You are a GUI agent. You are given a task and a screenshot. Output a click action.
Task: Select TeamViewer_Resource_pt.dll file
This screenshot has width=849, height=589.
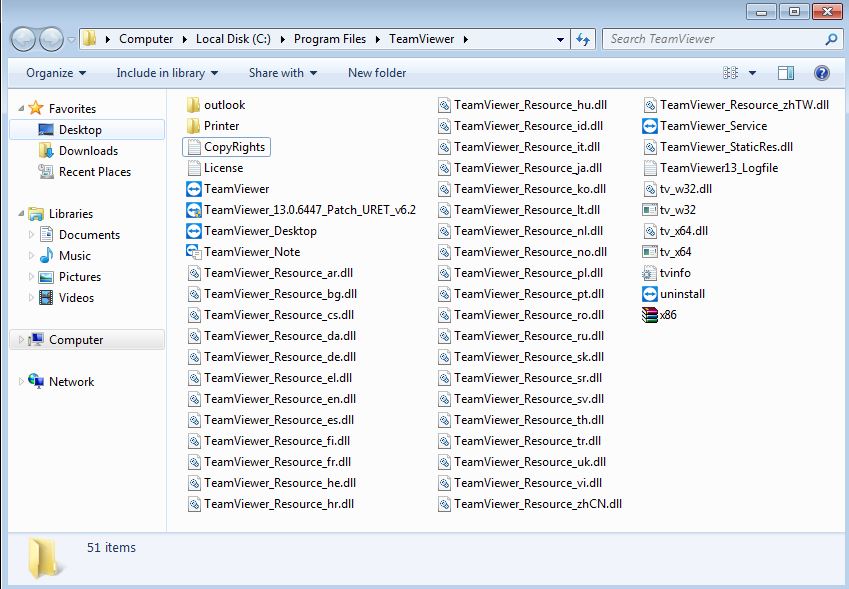click(x=521, y=294)
